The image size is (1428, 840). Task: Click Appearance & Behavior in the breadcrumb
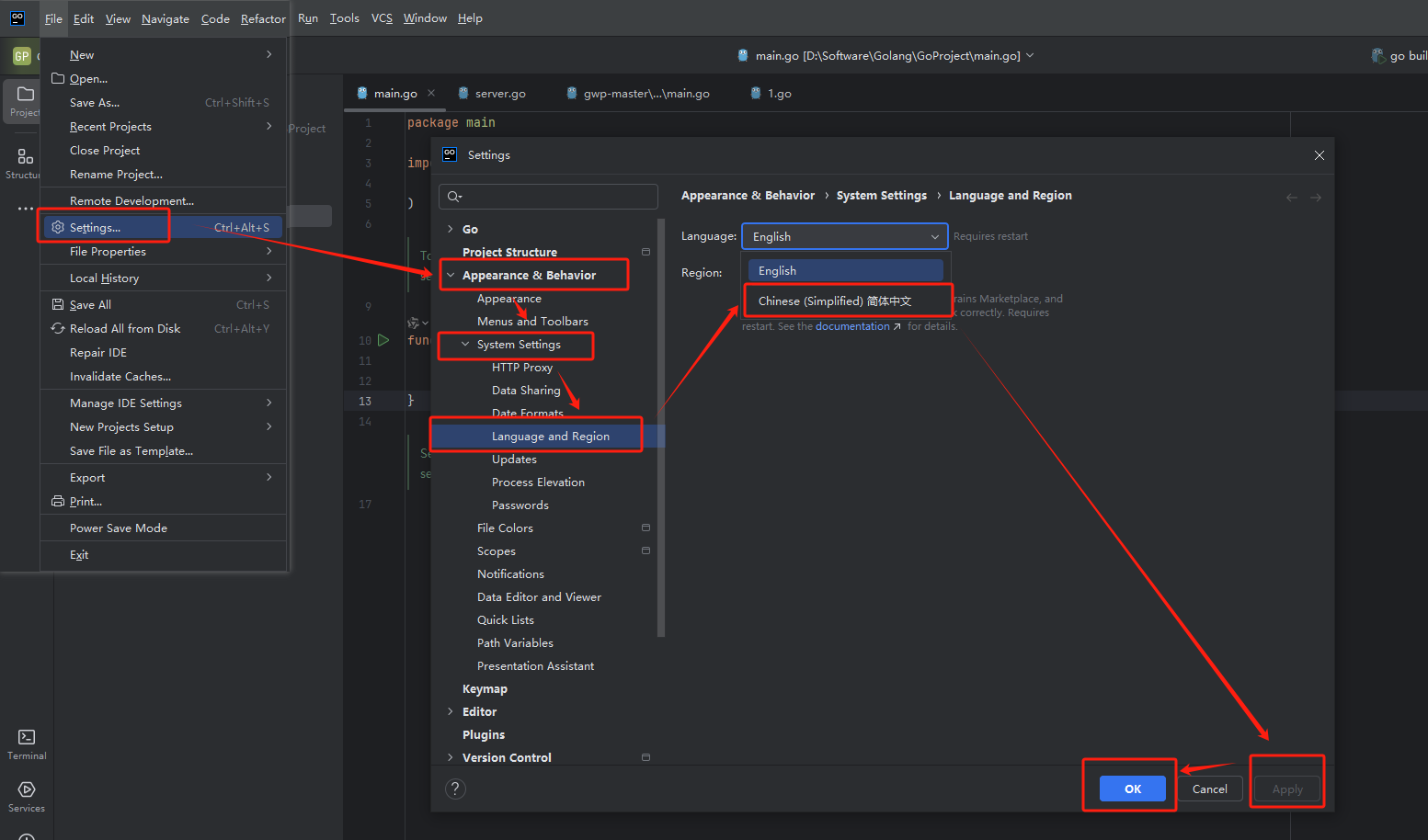point(748,196)
